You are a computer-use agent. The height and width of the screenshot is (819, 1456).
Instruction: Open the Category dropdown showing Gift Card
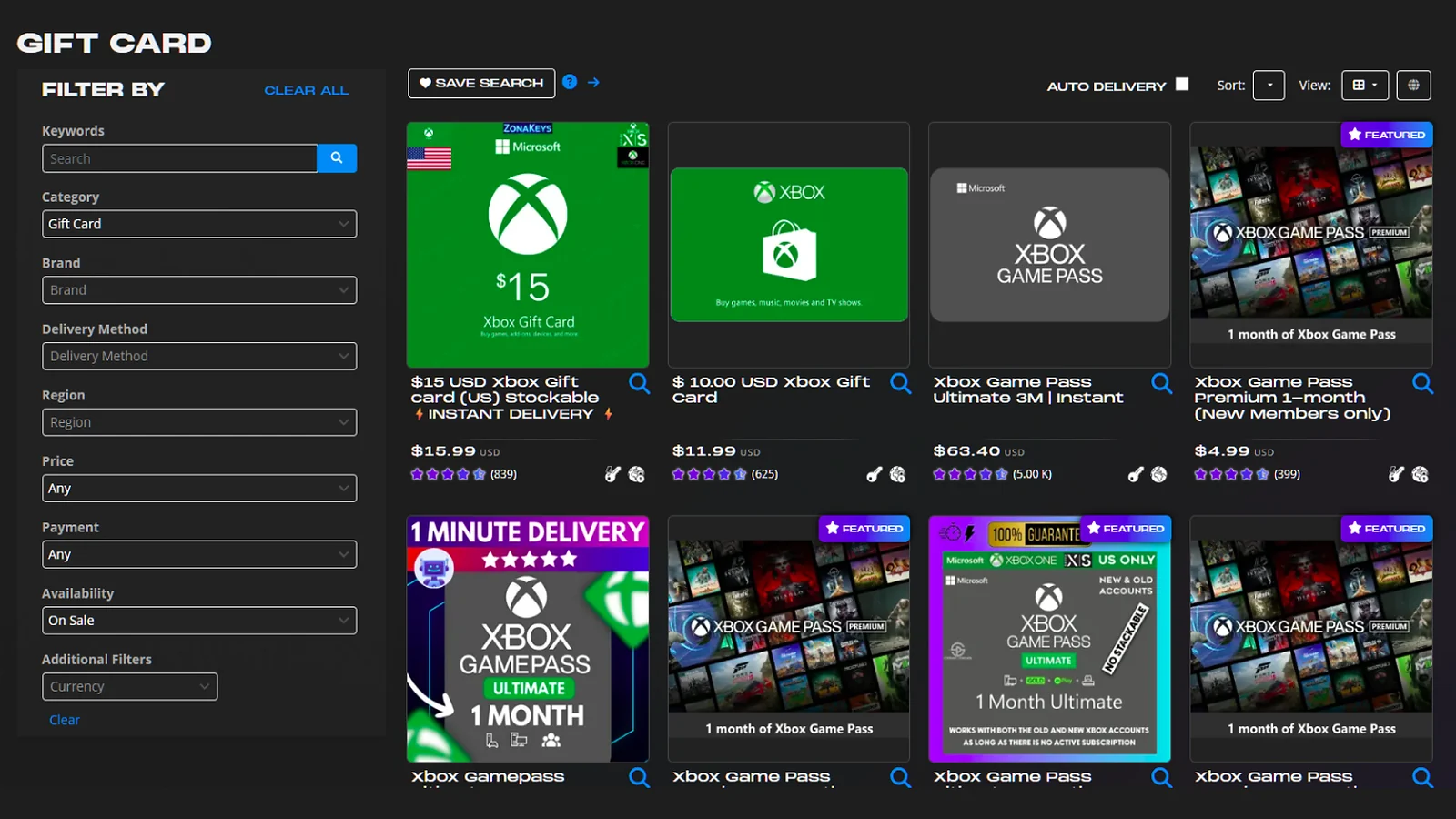[199, 224]
